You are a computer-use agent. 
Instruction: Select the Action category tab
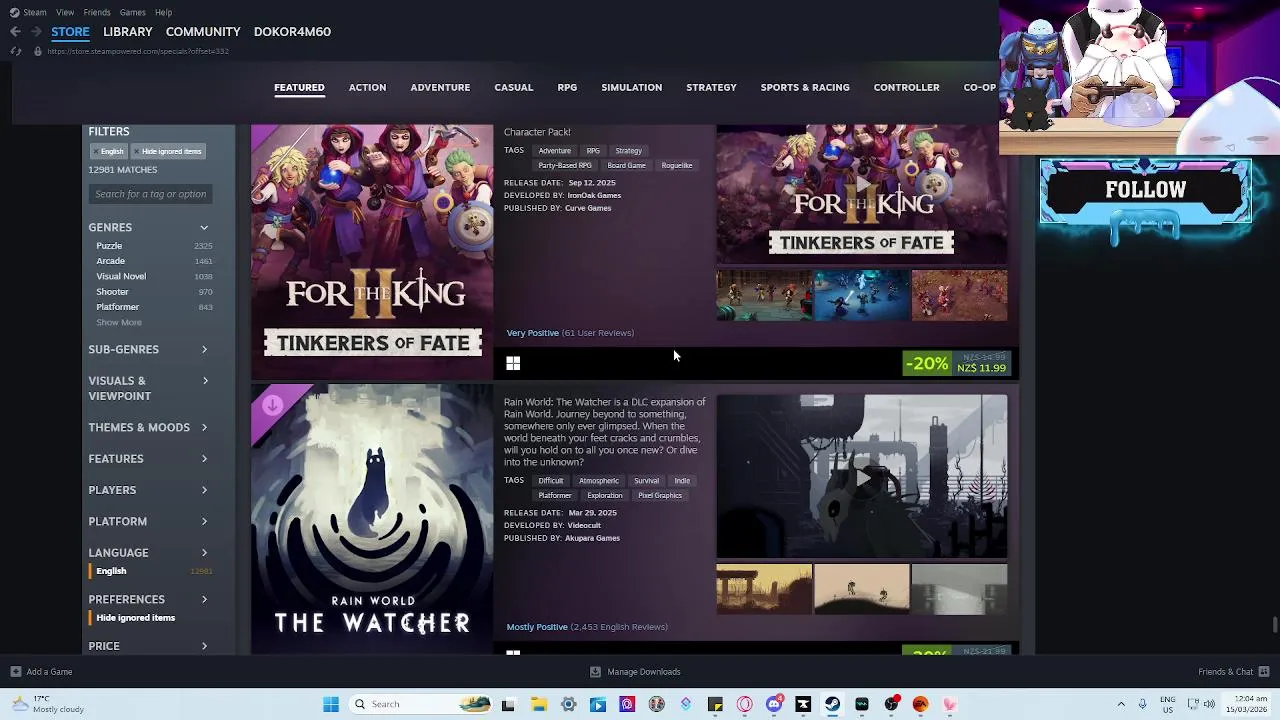pos(367,87)
